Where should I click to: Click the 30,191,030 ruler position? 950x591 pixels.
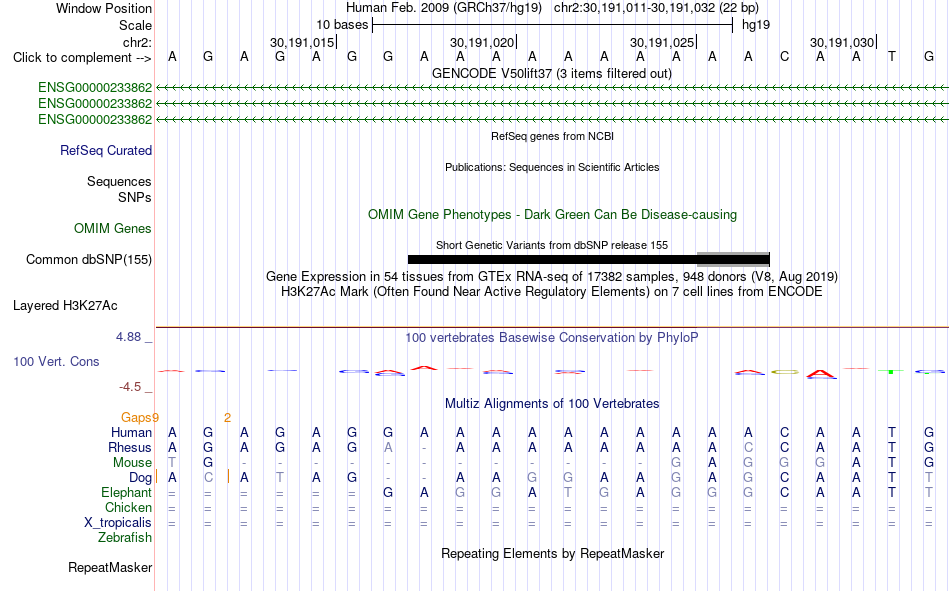842,42
